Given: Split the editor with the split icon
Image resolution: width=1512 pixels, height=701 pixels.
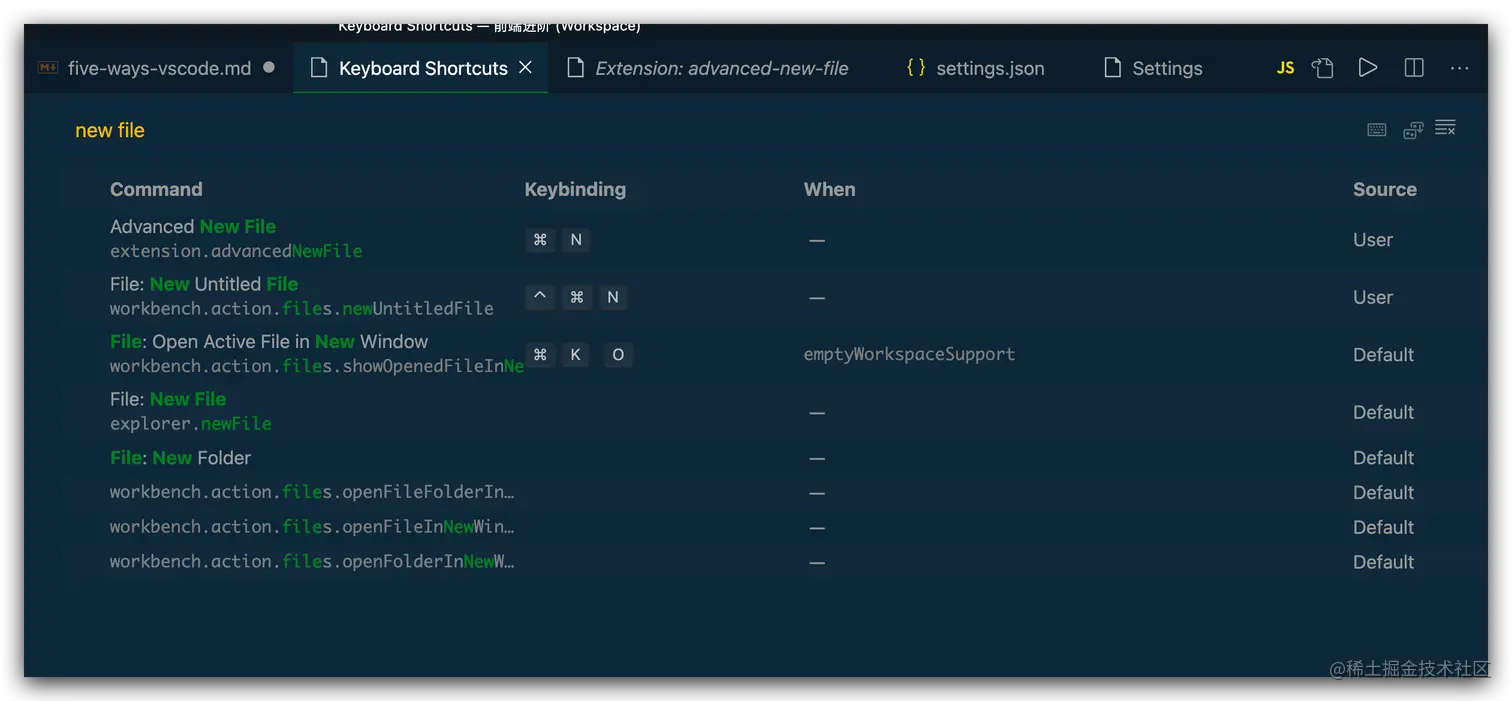Looking at the screenshot, I should tap(1413, 67).
